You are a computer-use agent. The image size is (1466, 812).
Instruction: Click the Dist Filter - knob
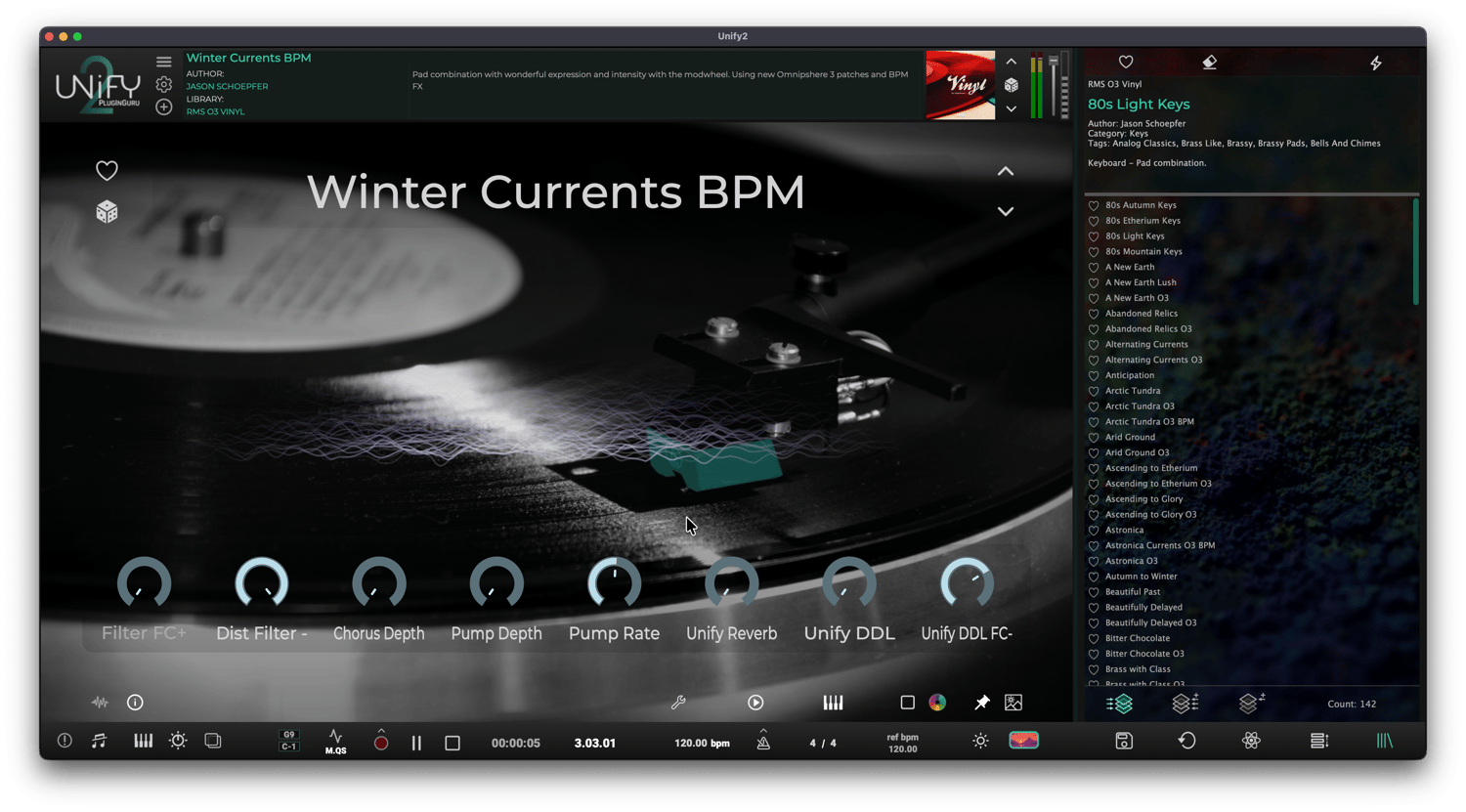[x=261, y=584]
